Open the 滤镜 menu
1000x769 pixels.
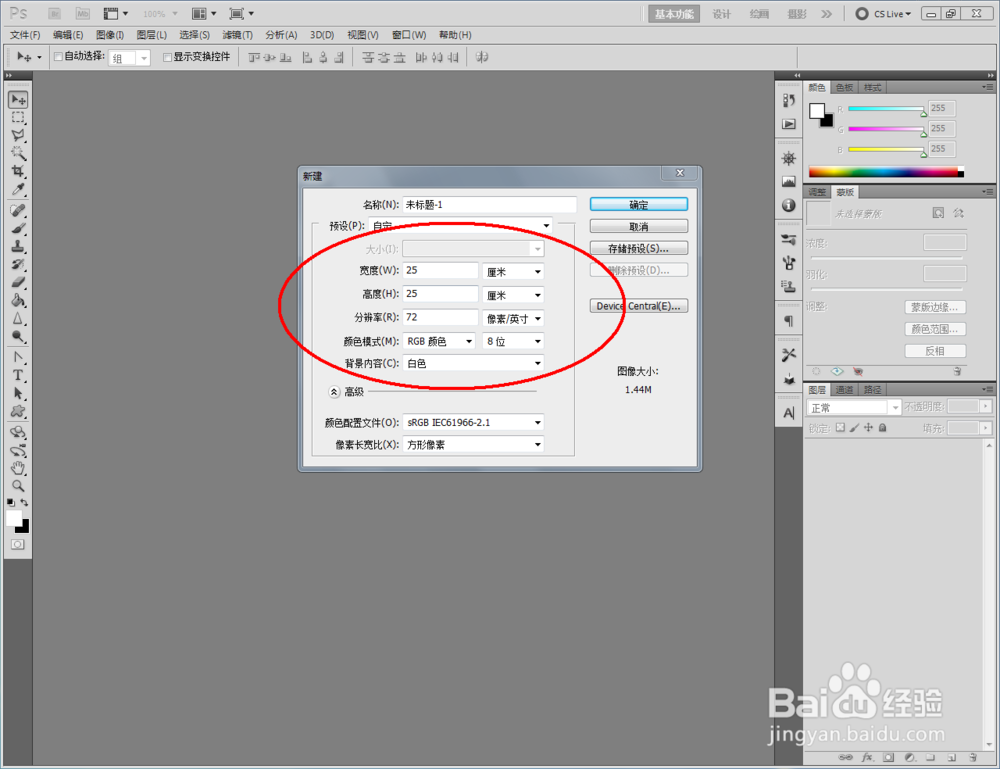click(x=237, y=35)
